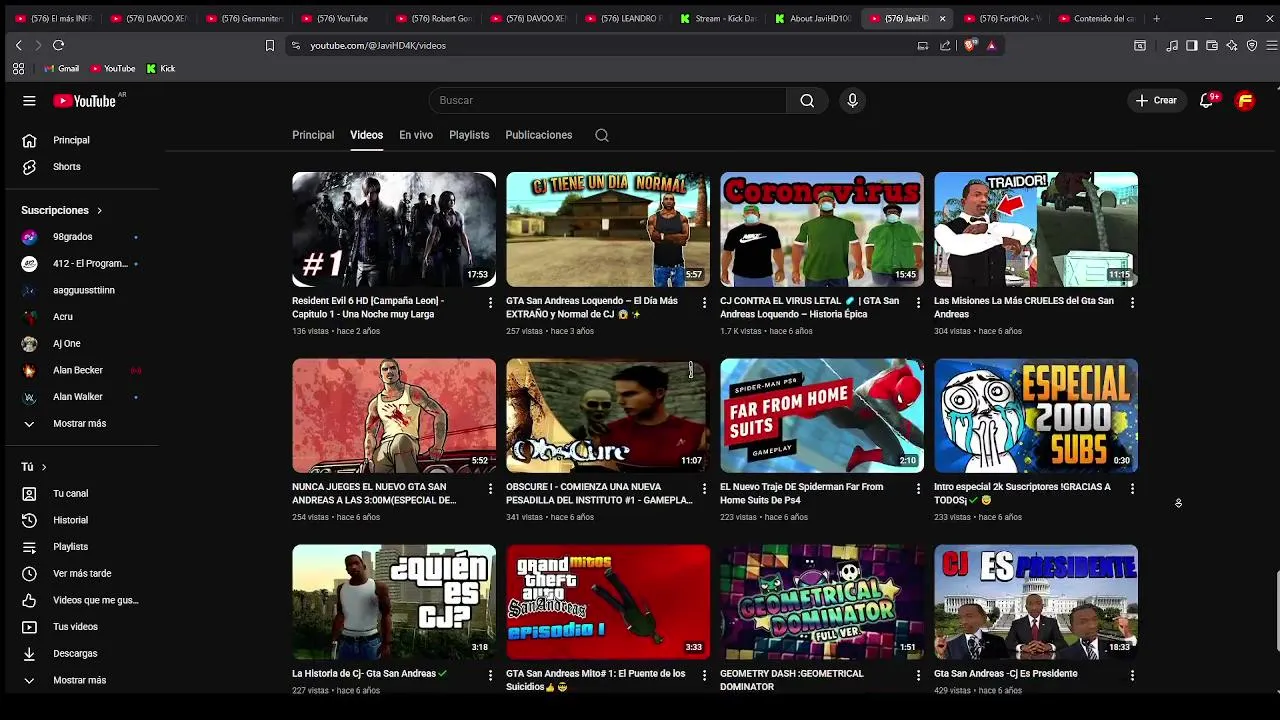Activate voice search microphone
Viewport: 1280px width, 720px height.
852,100
